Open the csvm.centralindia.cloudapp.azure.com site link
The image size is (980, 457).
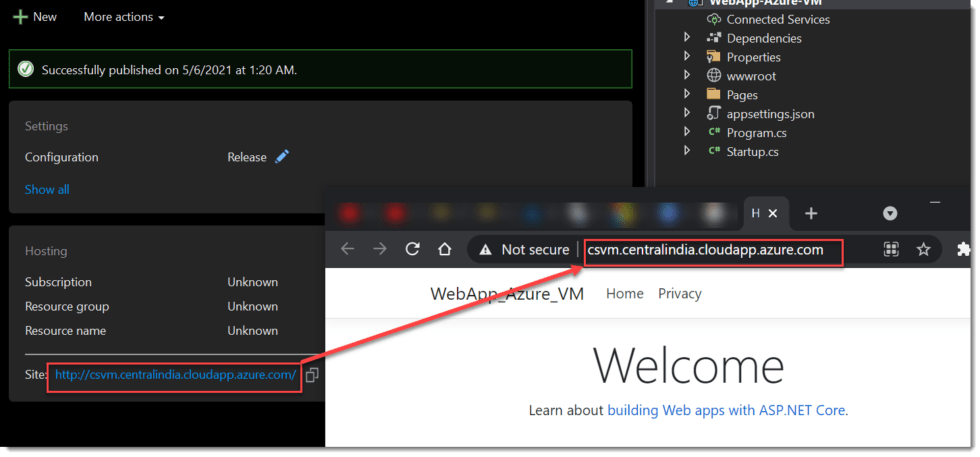(x=176, y=374)
